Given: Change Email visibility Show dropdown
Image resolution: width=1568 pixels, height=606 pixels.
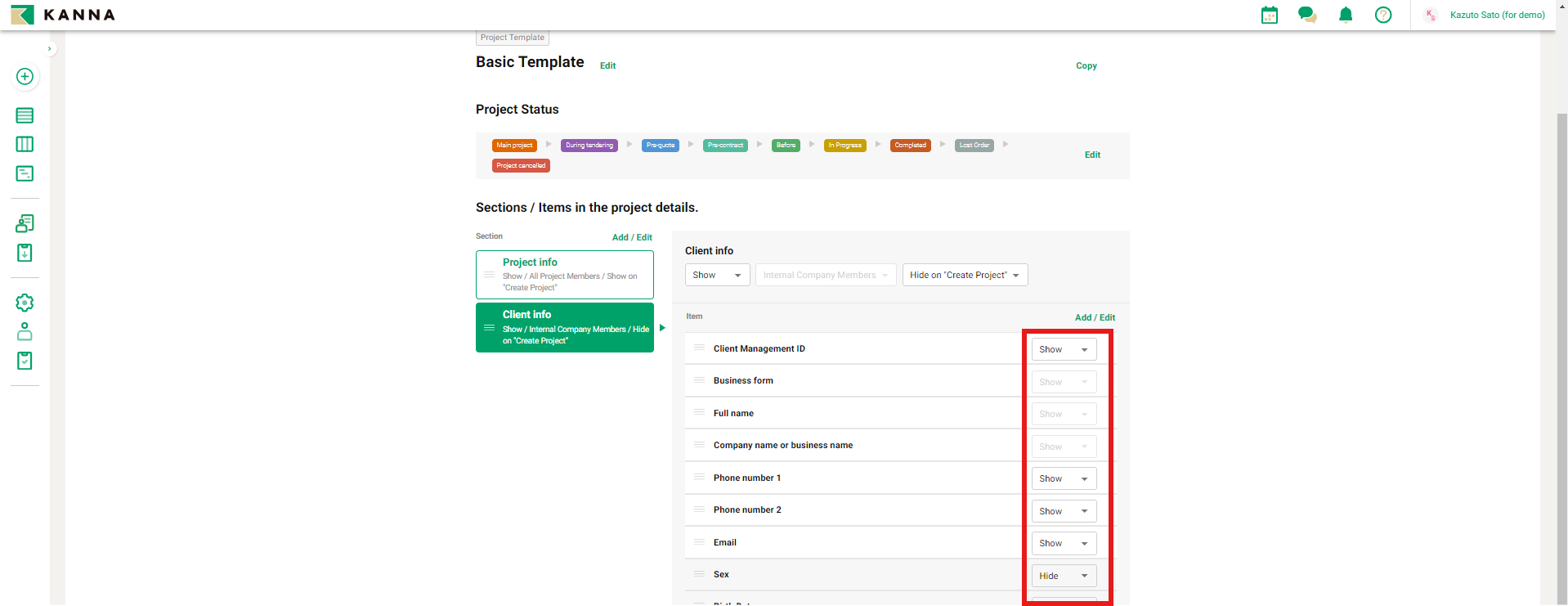Looking at the screenshot, I should point(1063,543).
